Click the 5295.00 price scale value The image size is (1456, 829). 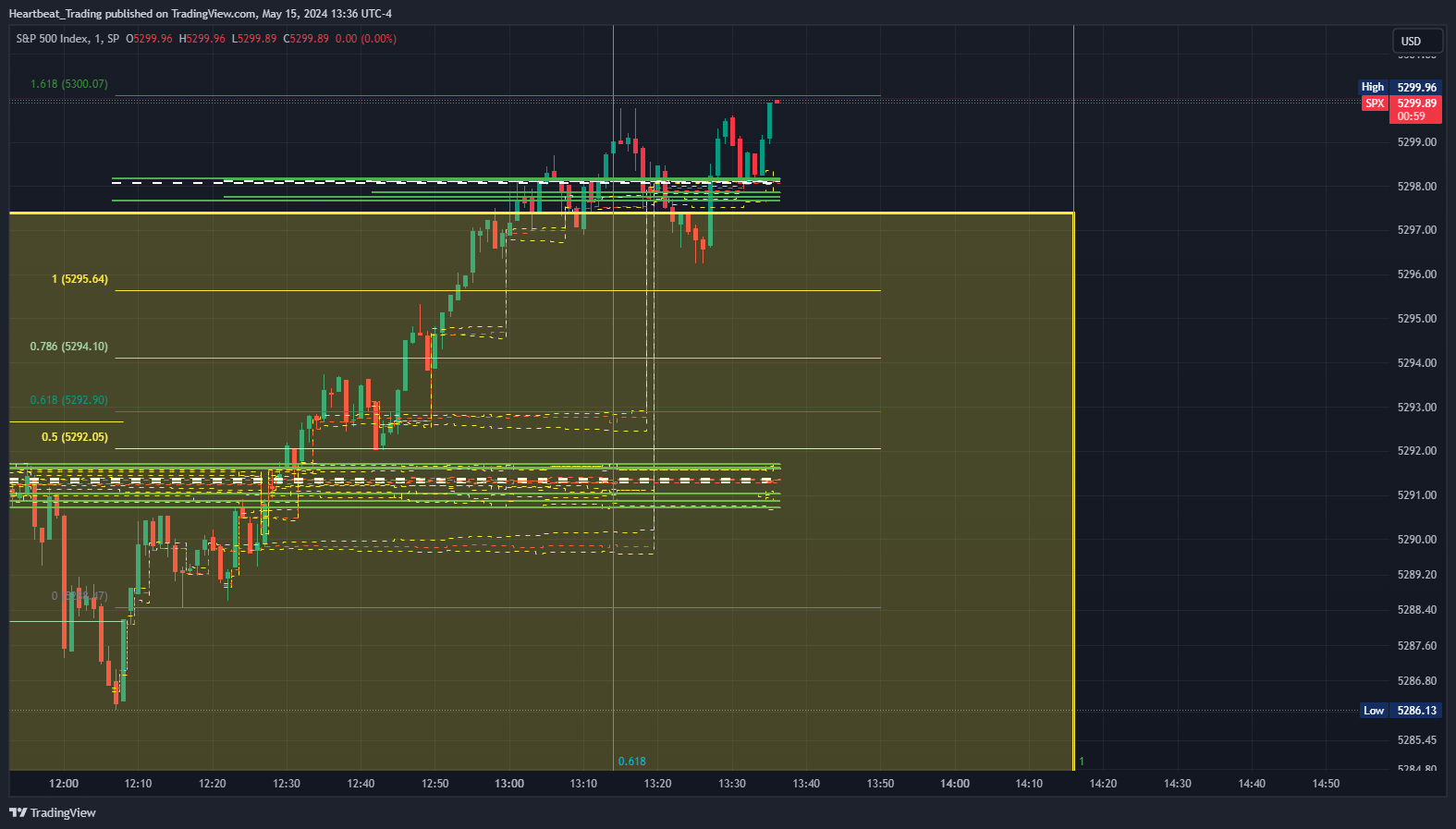click(x=1417, y=319)
